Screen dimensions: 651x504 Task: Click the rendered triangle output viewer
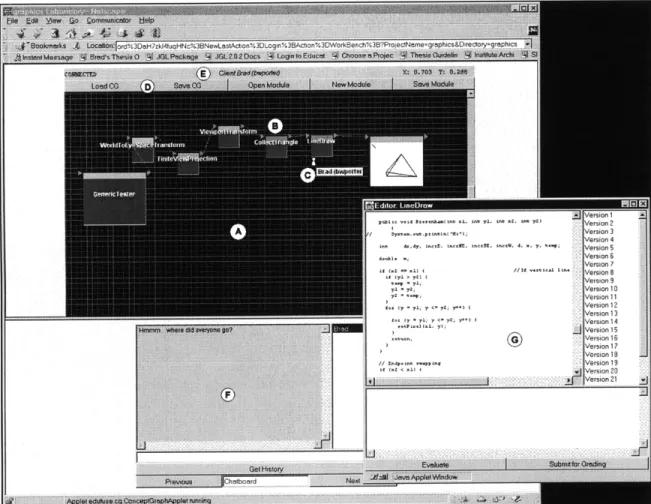pyautogui.click(x=396, y=161)
